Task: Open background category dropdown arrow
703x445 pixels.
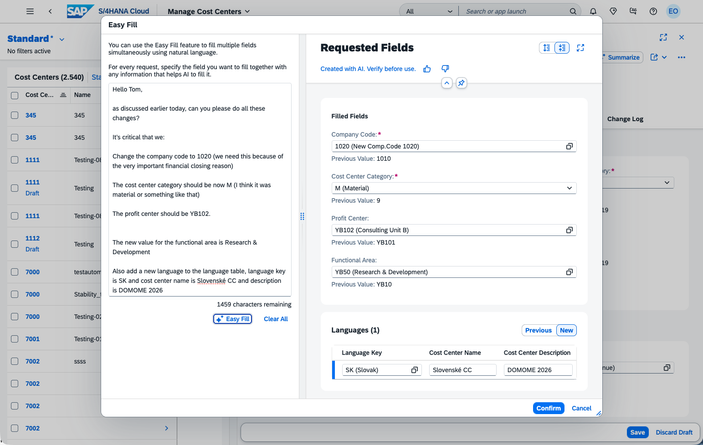Action: 667,182
